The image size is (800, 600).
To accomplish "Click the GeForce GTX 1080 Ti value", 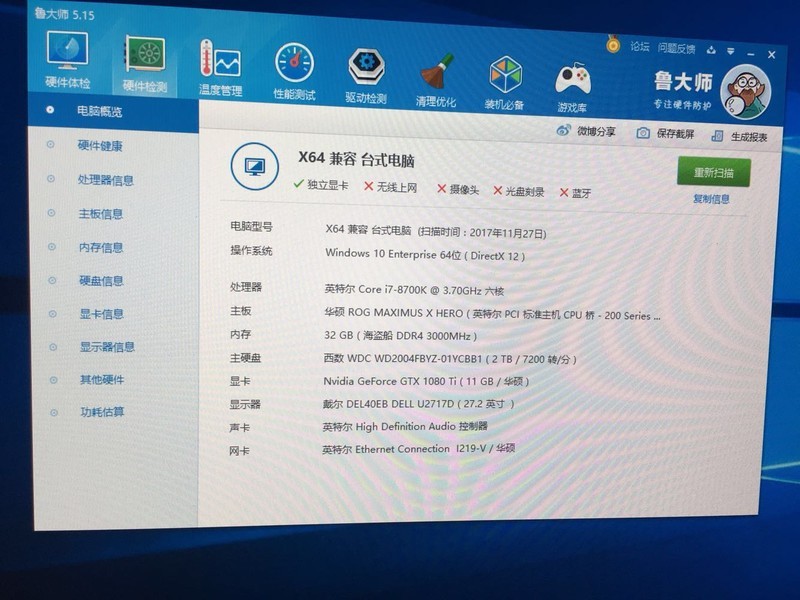I will click(x=426, y=381).
